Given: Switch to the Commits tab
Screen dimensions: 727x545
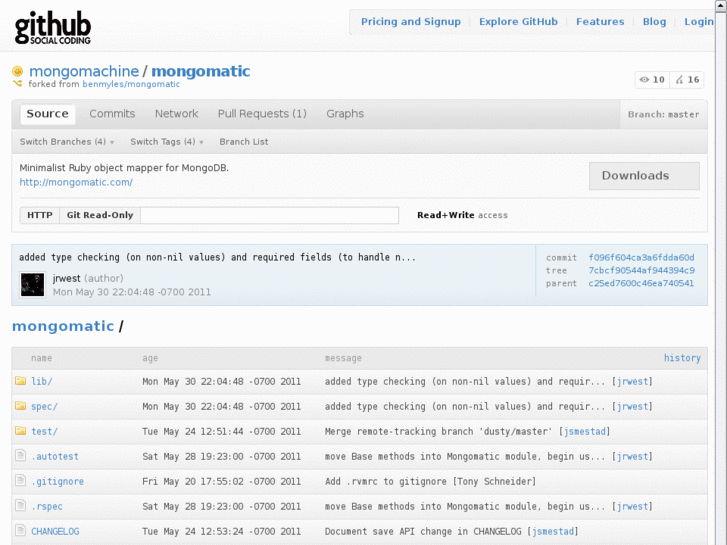Looking at the screenshot, I should (x=112, y=114).
